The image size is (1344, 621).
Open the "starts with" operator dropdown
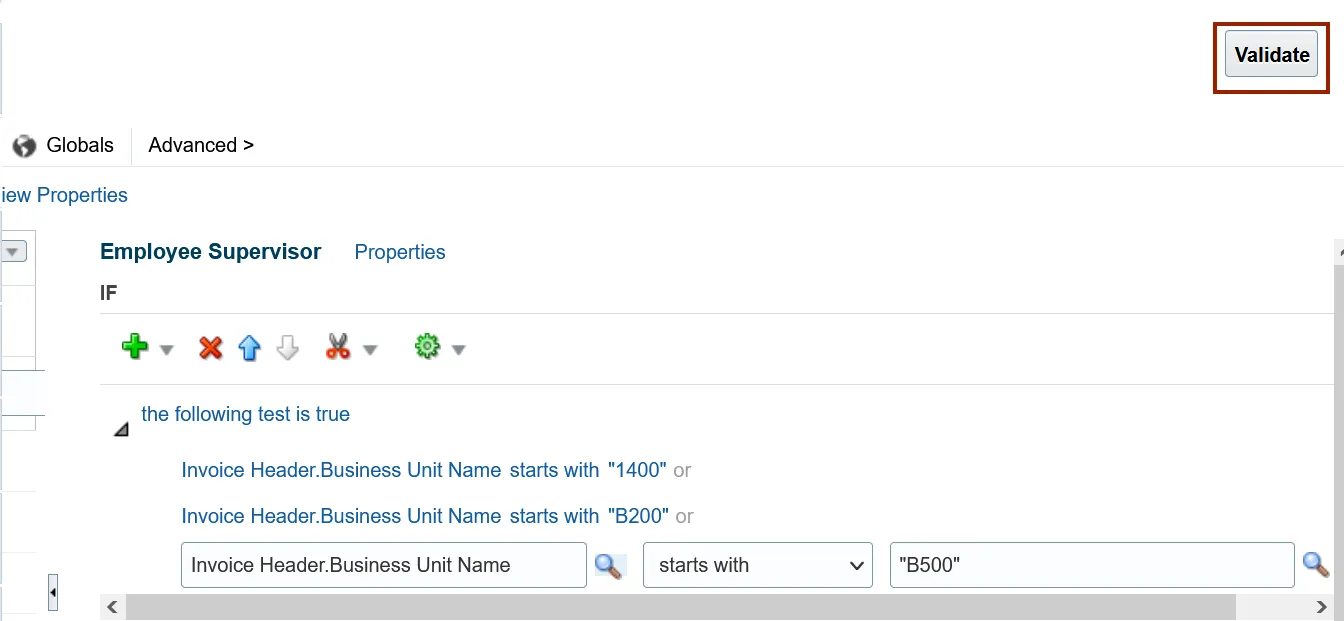tap(757, 566)
